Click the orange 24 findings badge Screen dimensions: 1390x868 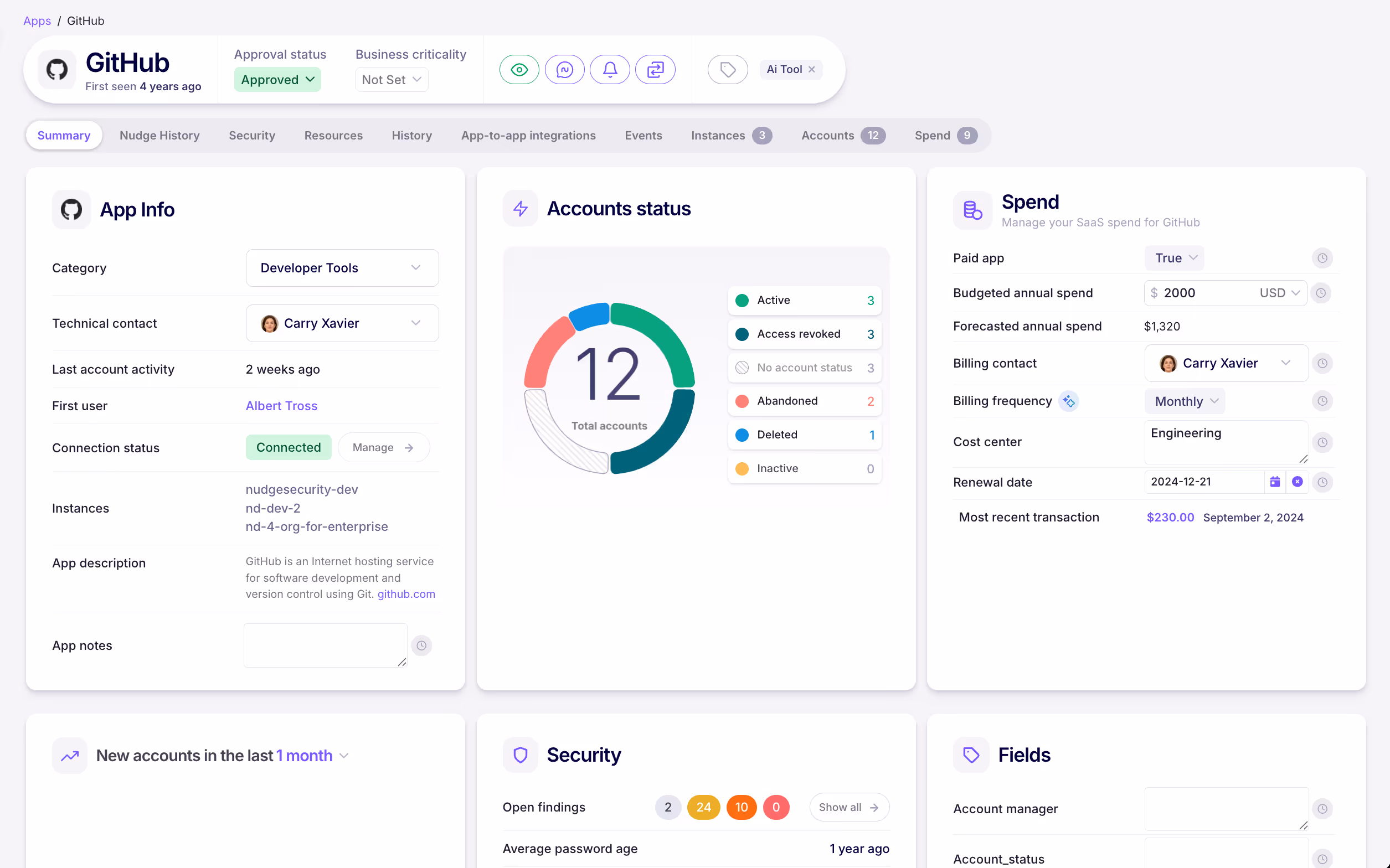tap(703, 808)
